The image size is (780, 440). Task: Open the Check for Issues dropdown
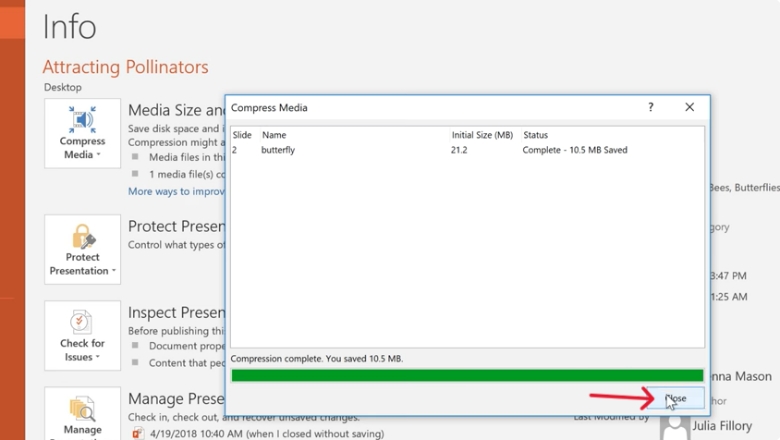pyautogui.click(x=83, y=336)
